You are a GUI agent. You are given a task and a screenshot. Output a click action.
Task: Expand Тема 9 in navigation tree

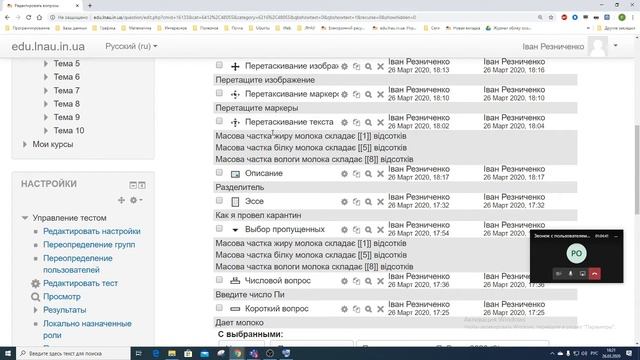(46, 117)
